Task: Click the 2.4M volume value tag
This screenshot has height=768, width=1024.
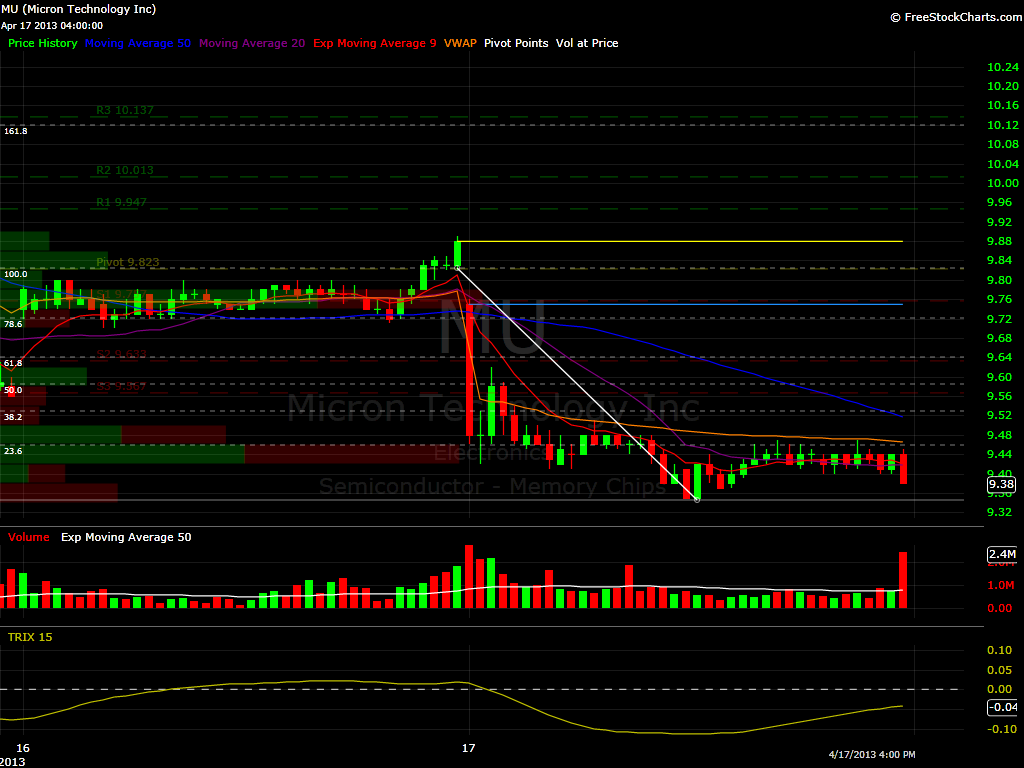Action: [x=1002, y=554]
